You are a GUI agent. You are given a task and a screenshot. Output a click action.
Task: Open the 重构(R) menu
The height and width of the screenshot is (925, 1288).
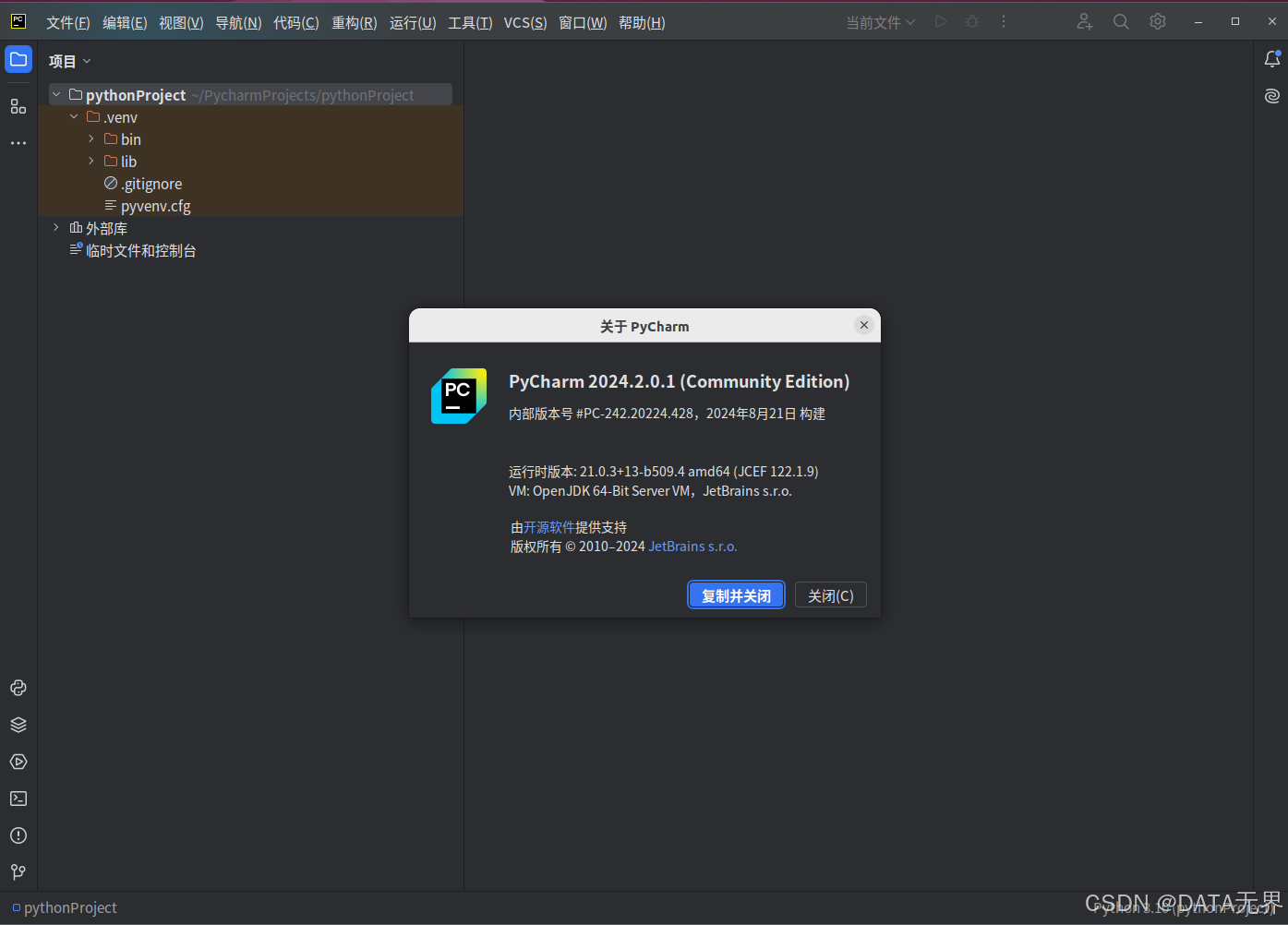tap(355, 22)
